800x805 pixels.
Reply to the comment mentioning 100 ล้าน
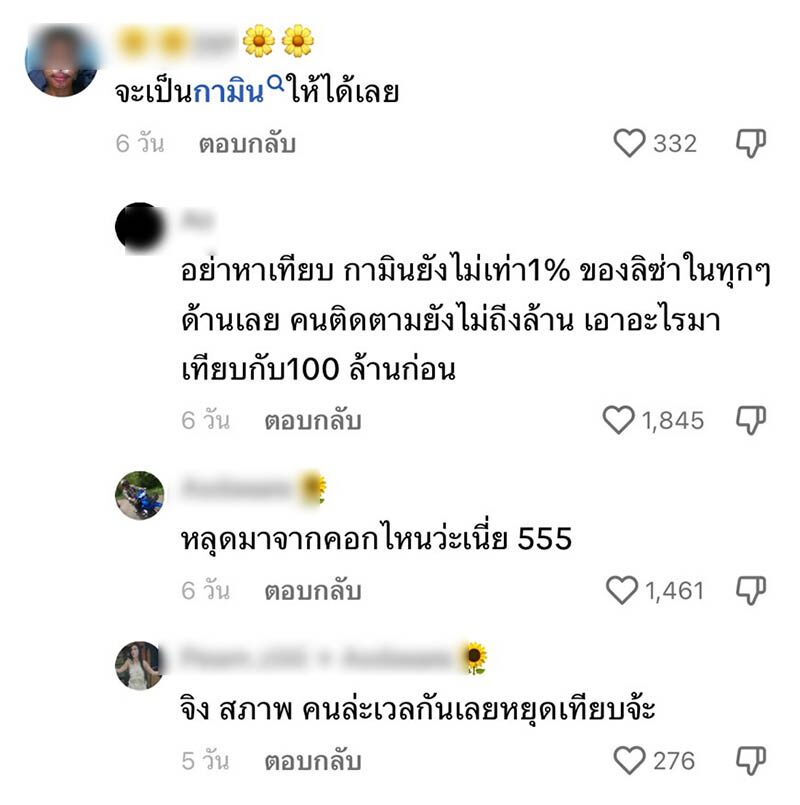313,421
